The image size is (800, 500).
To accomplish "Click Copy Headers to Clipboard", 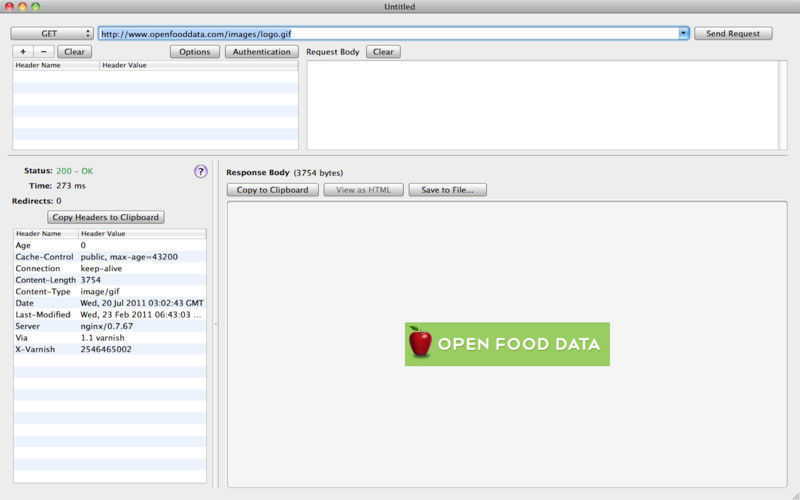I will [106, 217].
